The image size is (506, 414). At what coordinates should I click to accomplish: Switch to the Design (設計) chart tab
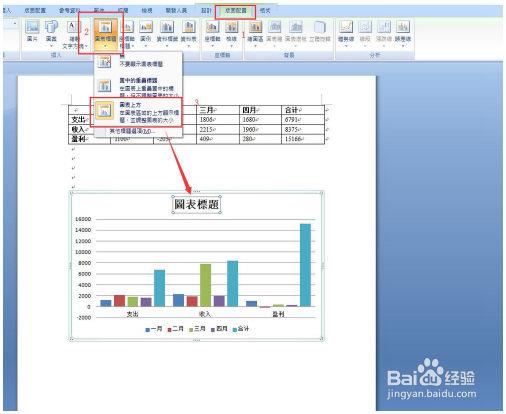tap(206, 11)
